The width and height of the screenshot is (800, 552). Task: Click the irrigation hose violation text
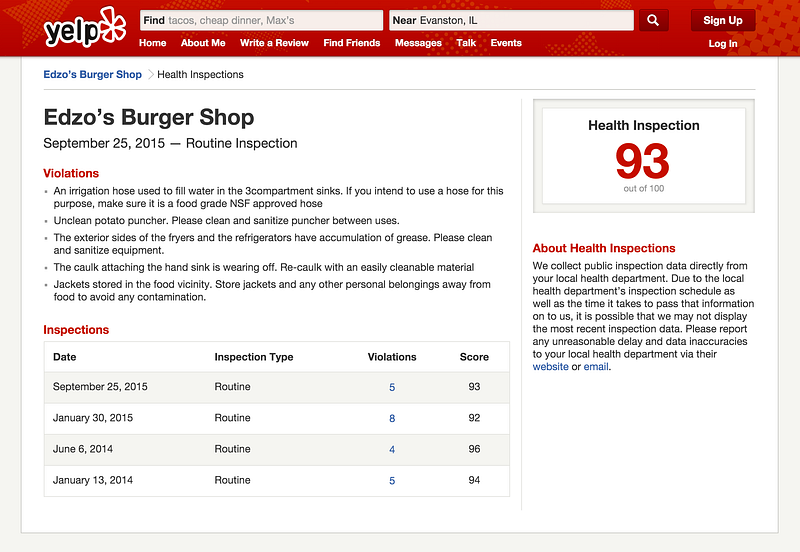point(279,197)
